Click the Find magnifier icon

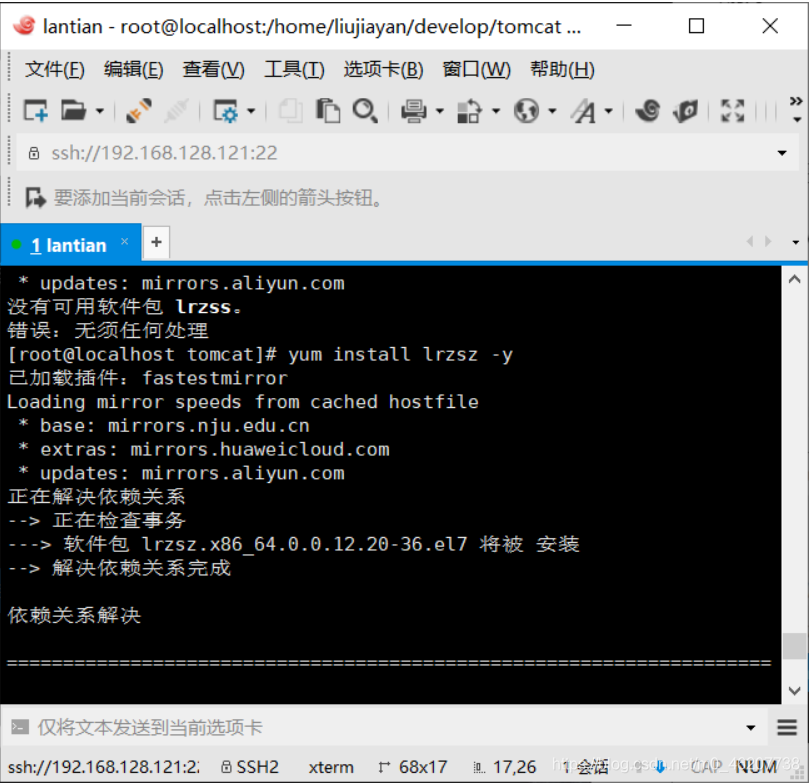click(365, 111)
